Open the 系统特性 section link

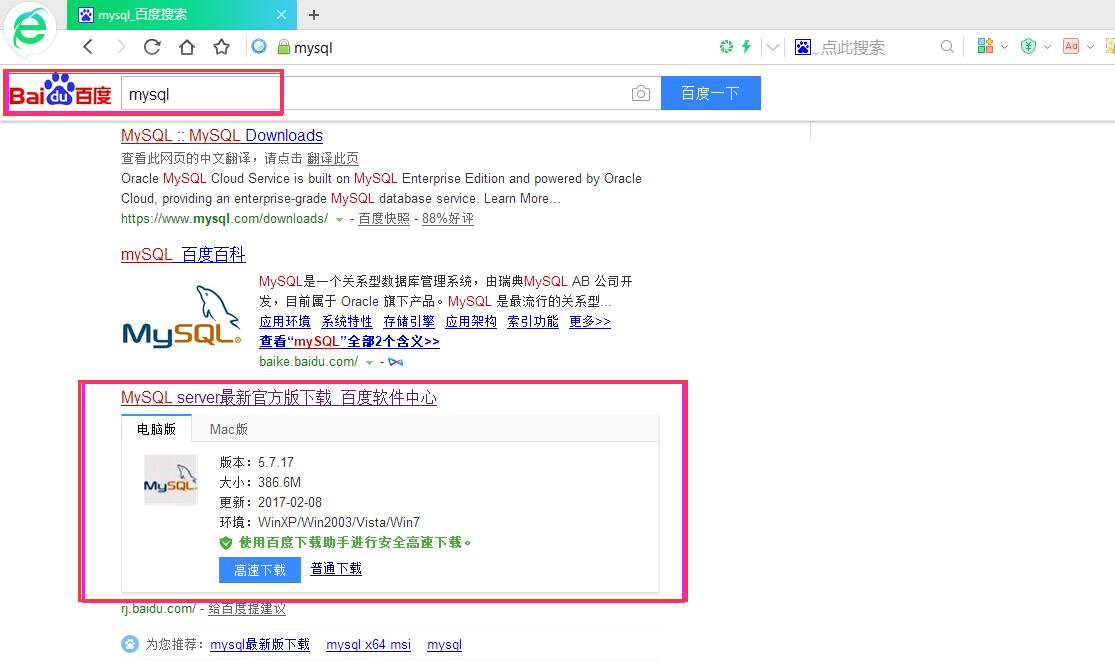coord(347,321)
